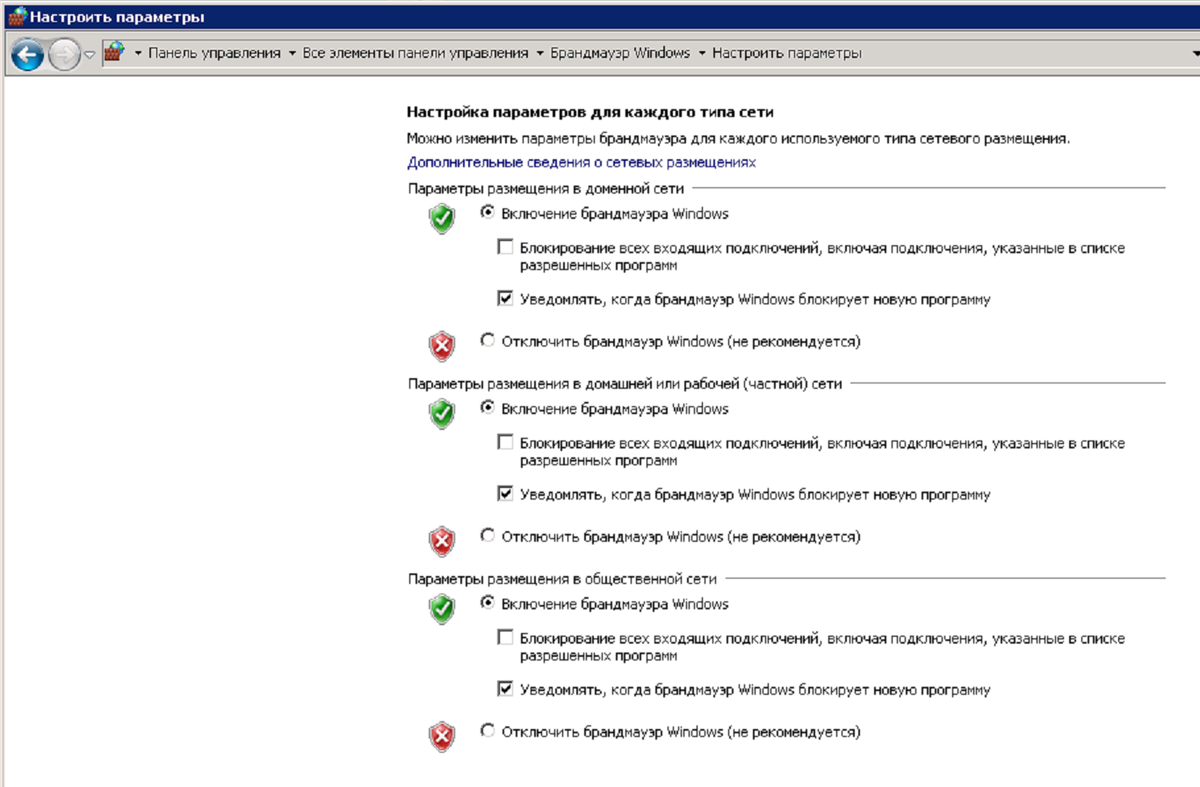Open the dropdown at the address bar's right end

click(1194, 53)
